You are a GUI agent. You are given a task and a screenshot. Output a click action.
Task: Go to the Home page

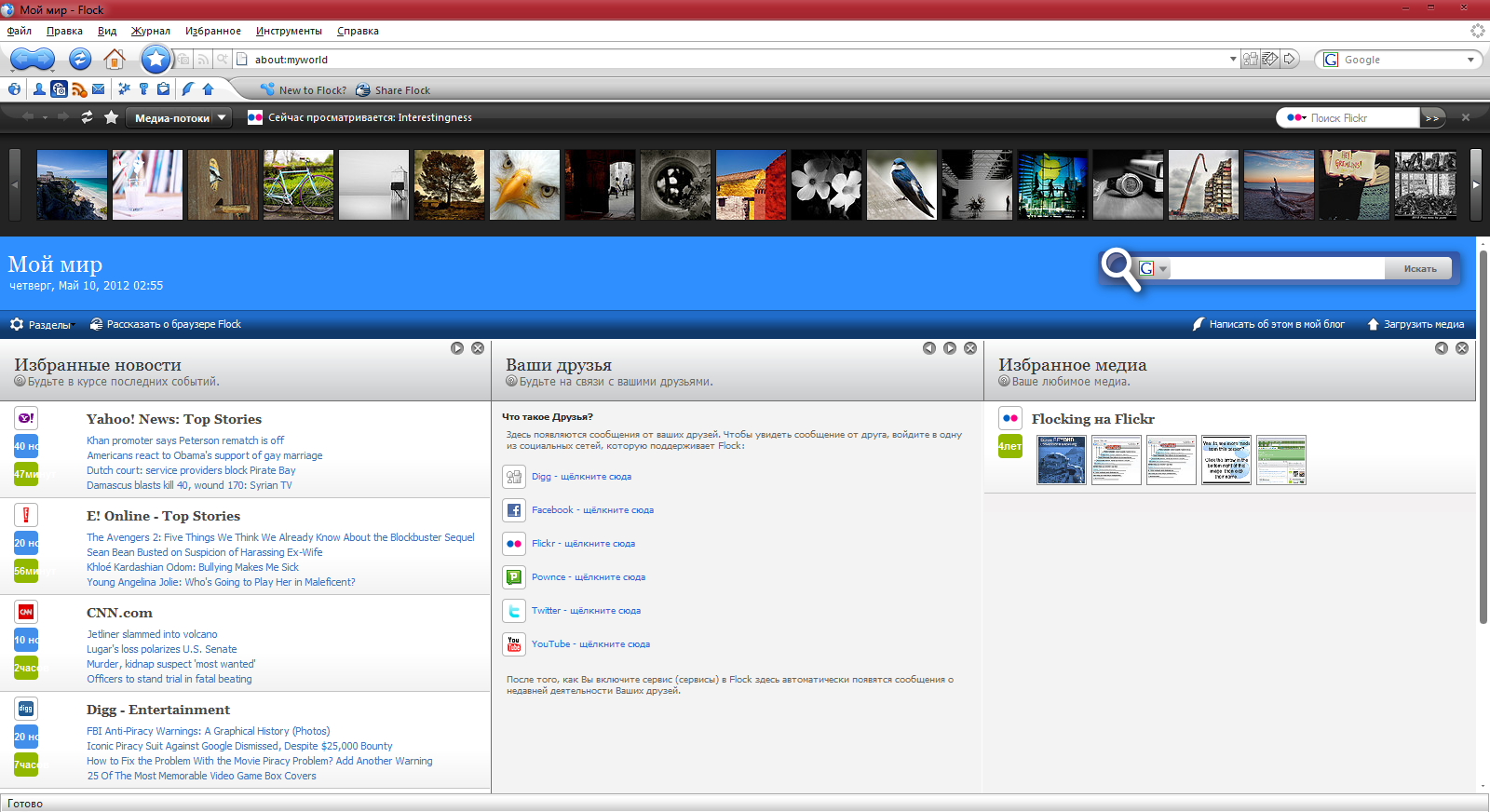[115, 60]
